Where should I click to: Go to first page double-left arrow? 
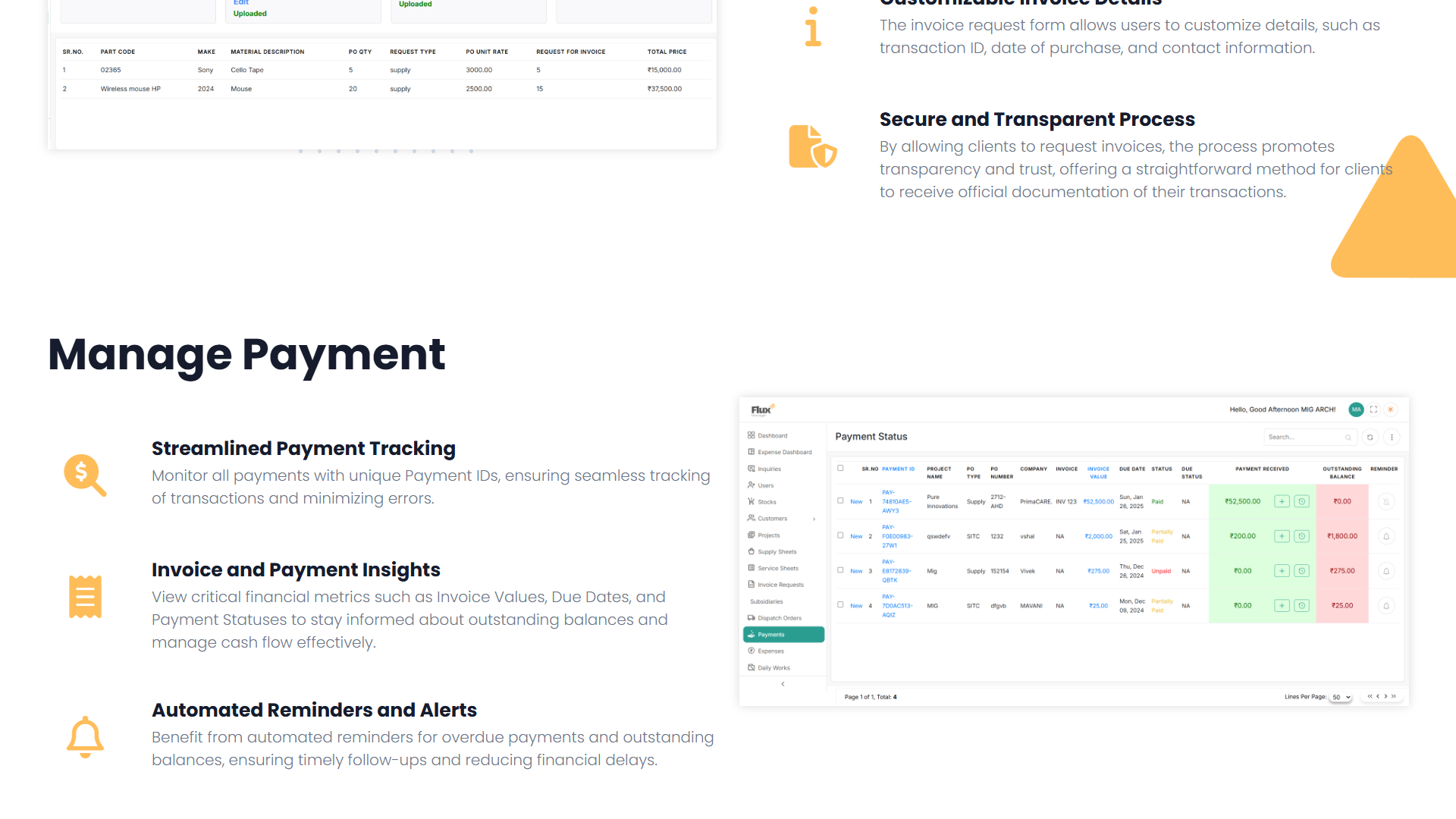coord(1370,696)
